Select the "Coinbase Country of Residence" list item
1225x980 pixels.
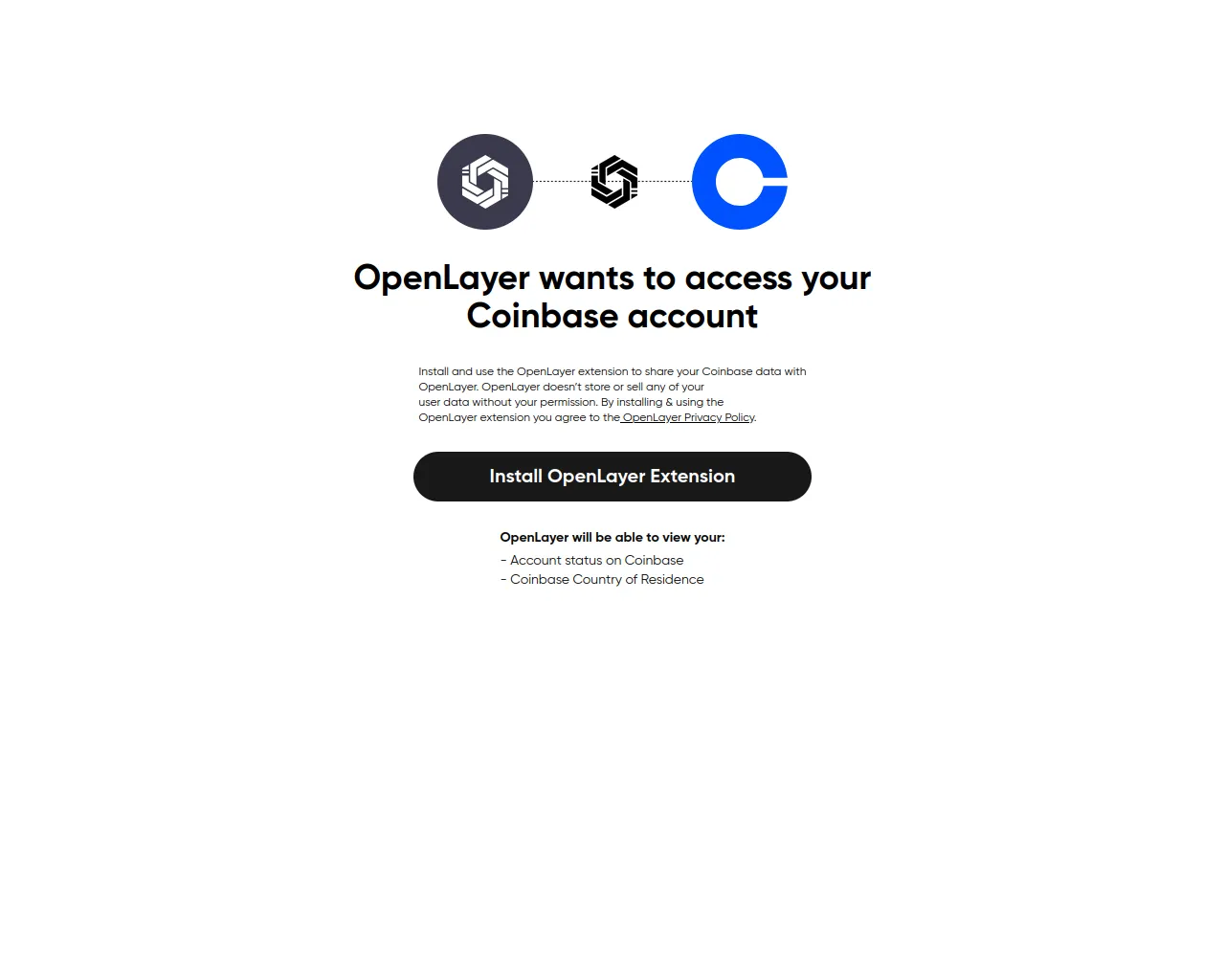pos(602,579)
